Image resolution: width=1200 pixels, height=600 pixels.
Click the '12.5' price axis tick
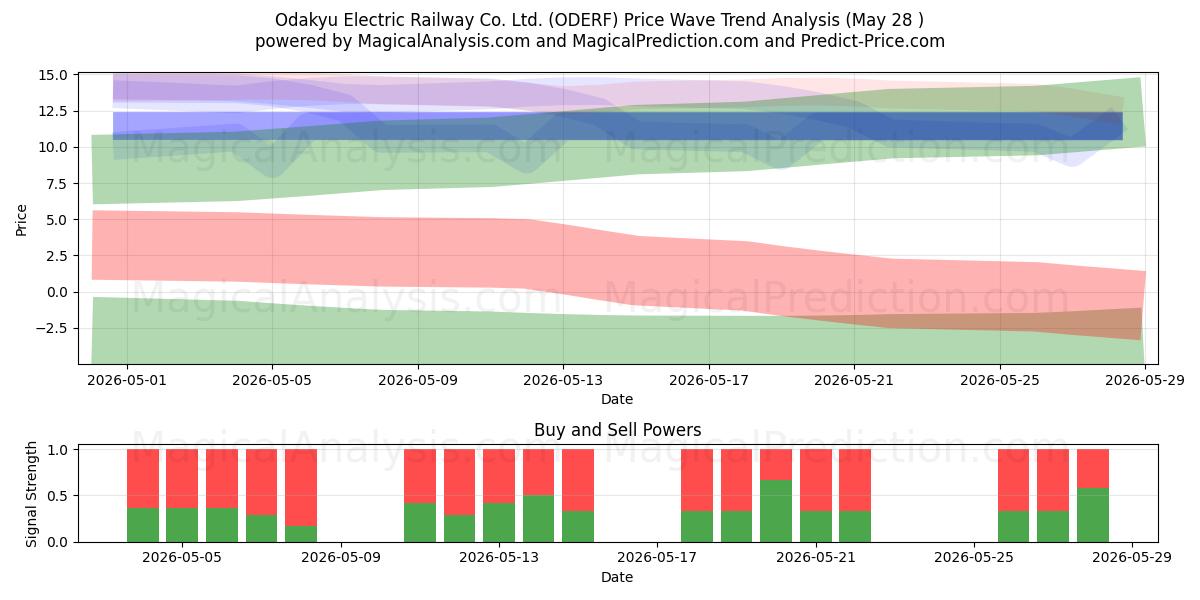(x=54, y=111)
